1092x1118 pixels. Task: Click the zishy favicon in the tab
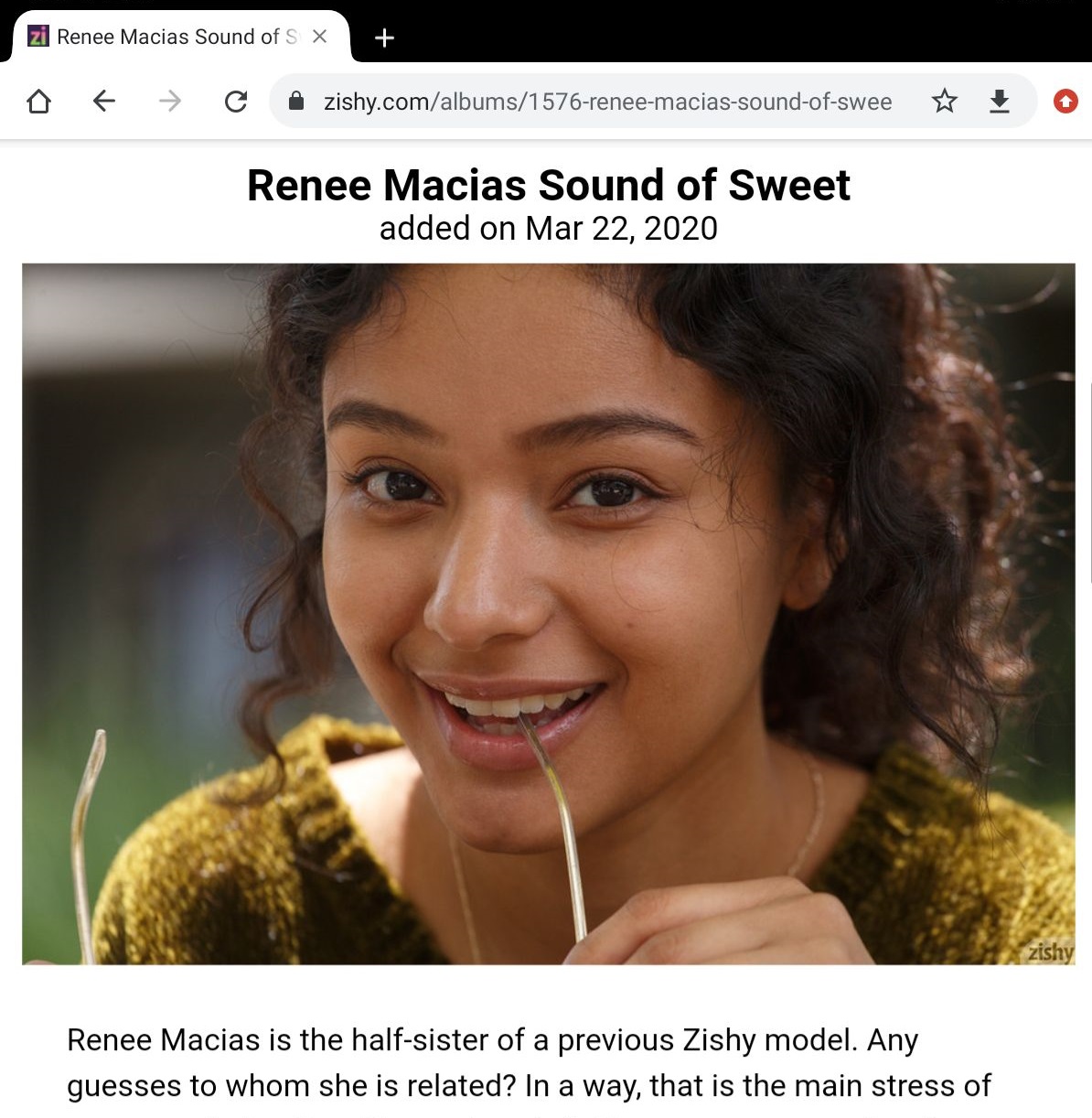click(38, 37)
